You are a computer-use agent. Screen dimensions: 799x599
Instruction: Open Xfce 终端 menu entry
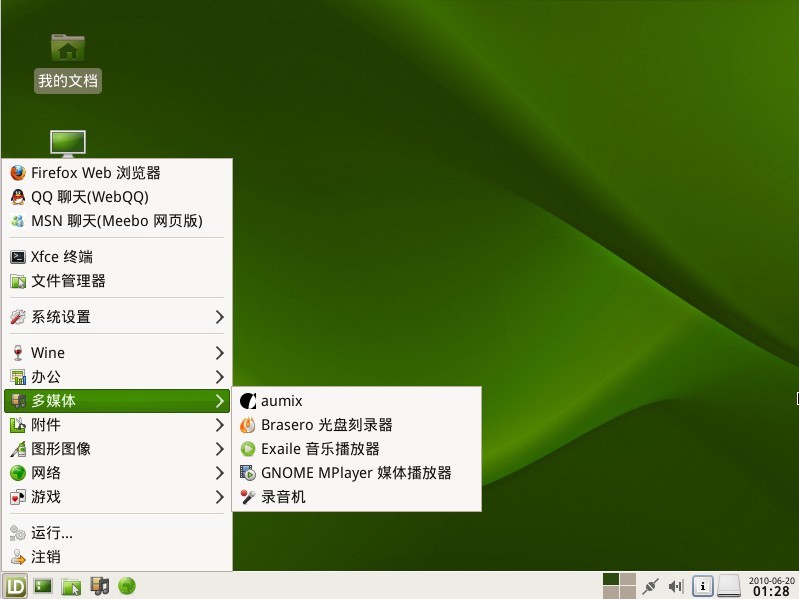pyautogui.click(x=117, y=257)
